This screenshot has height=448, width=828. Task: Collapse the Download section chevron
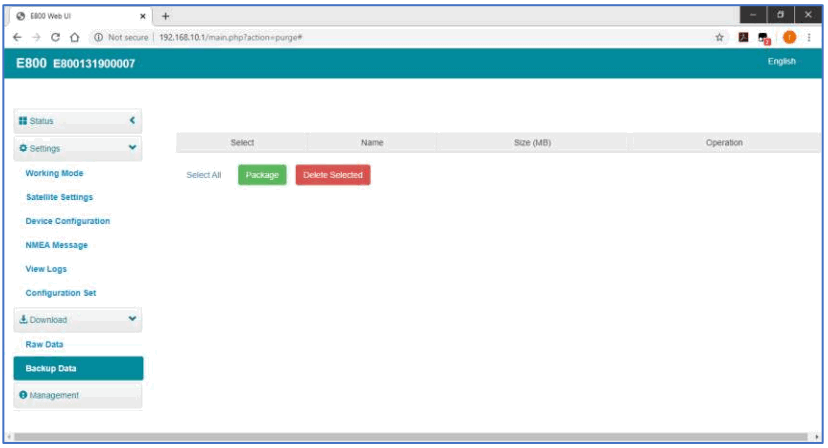[x=132, y=319]
